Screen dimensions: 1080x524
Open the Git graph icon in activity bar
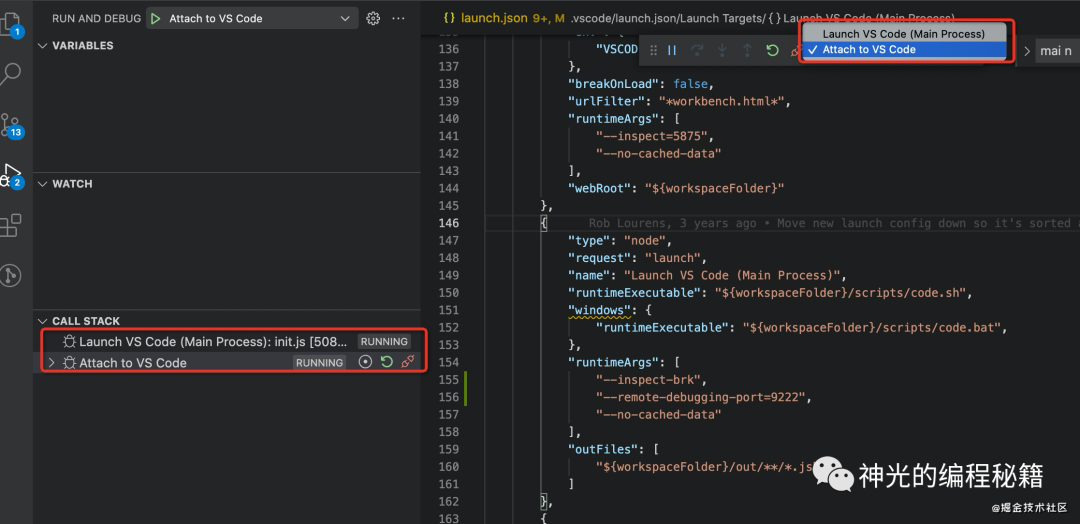click(11, 275)
